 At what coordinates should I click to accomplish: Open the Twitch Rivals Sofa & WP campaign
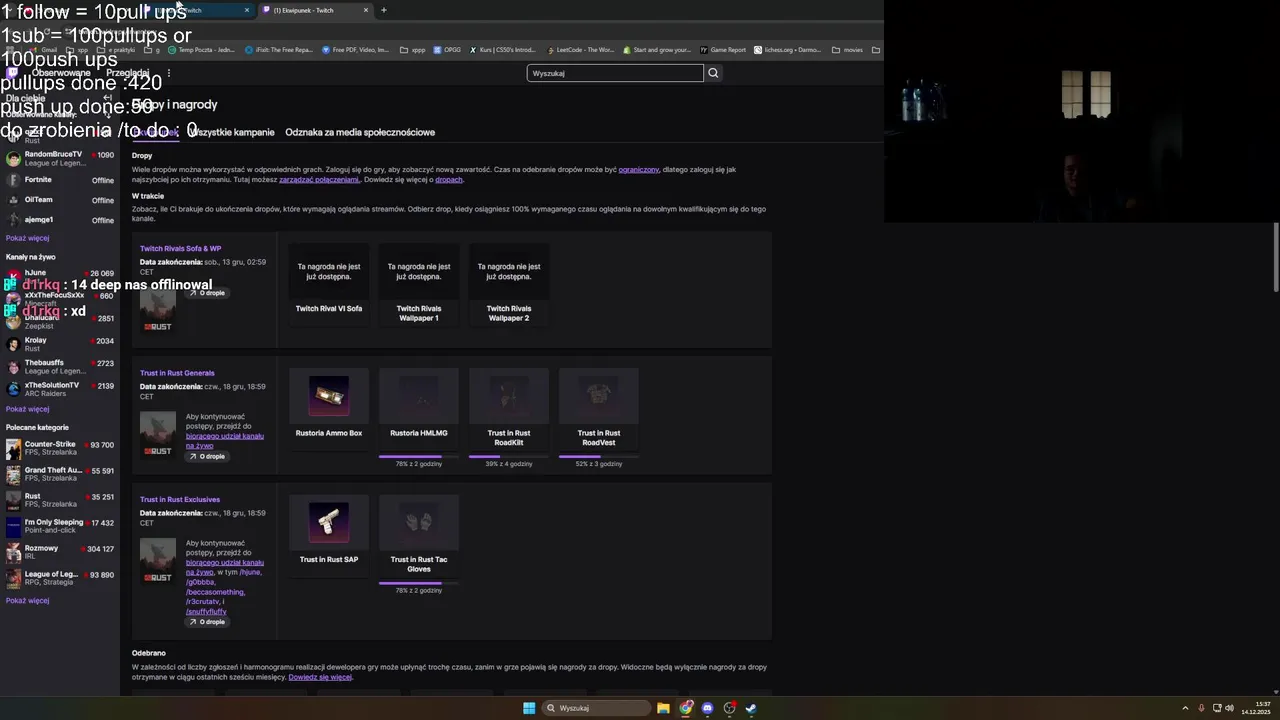tap(180, 248)
